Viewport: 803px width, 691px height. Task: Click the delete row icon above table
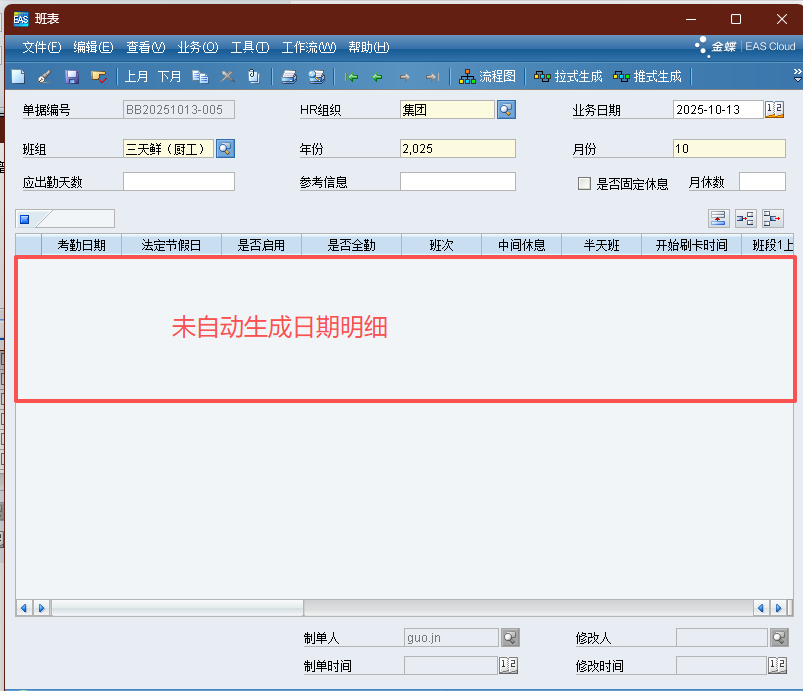pyautogui.click(x=772, y=218)
